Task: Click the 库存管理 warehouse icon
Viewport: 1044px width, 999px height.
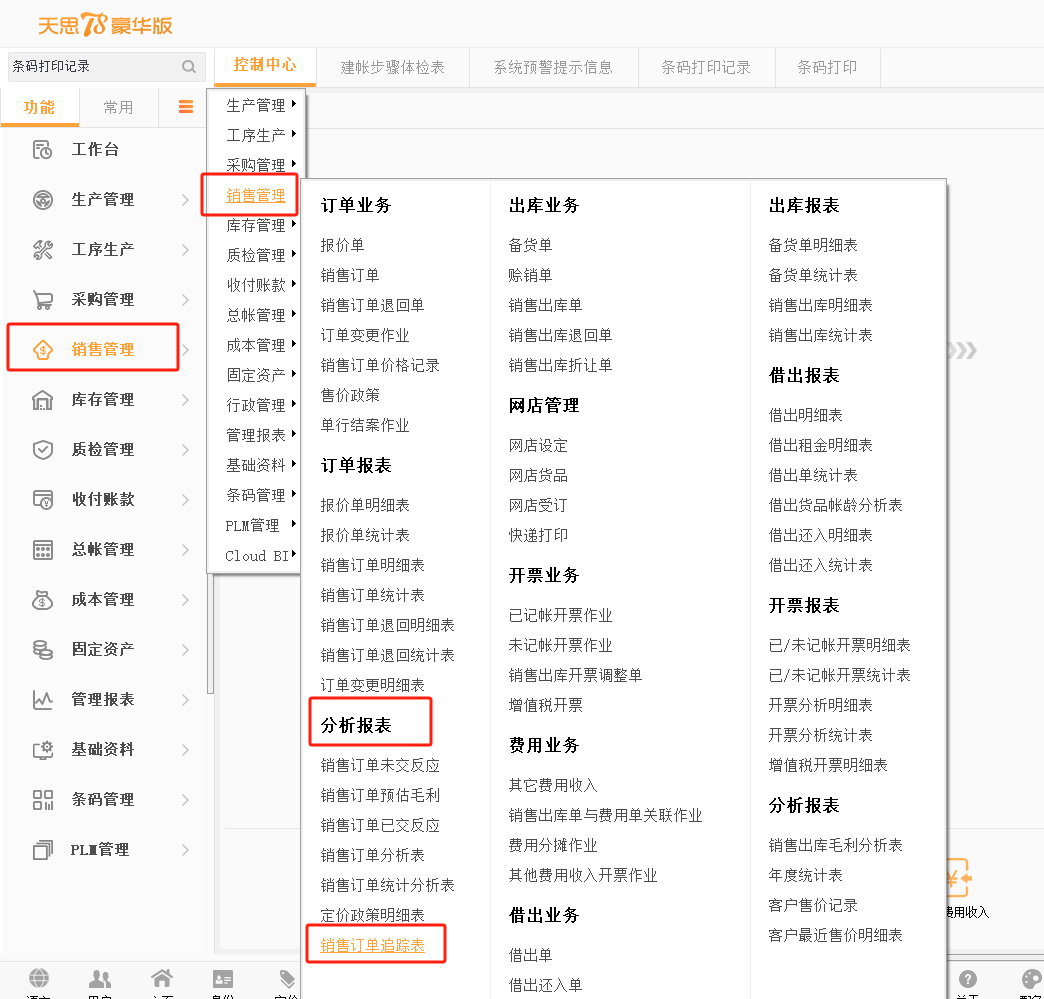Action: [42, 400]
